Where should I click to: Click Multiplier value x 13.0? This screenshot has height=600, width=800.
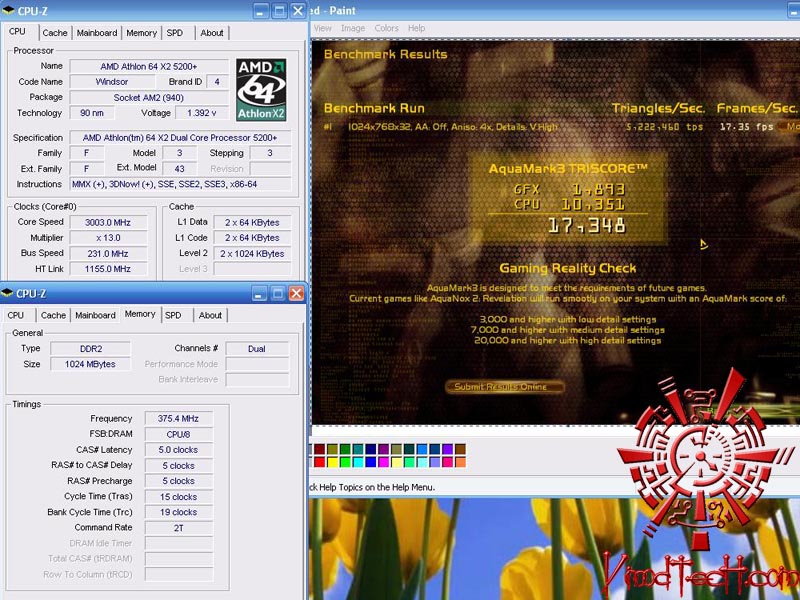tap(108, 238)
